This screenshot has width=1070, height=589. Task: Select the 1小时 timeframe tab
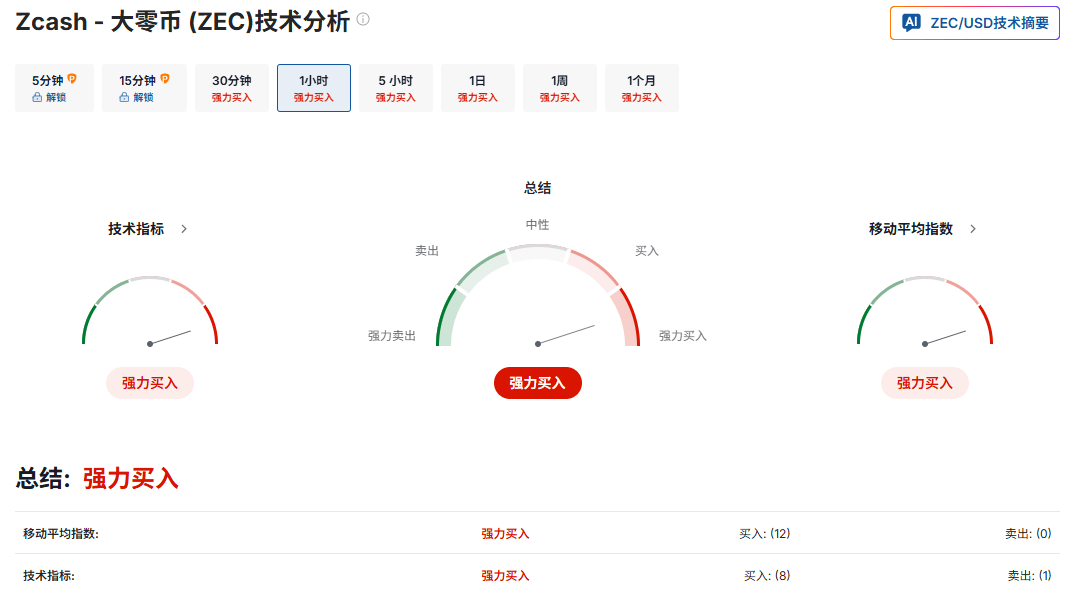[x=314, y=88]
